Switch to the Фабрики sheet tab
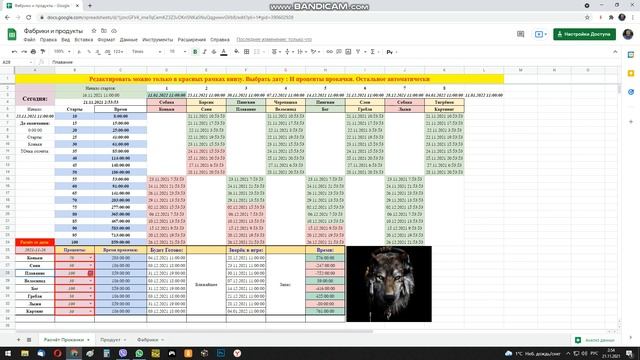The height and width of the screenshot is (360, 640). [x=150, y=340]
